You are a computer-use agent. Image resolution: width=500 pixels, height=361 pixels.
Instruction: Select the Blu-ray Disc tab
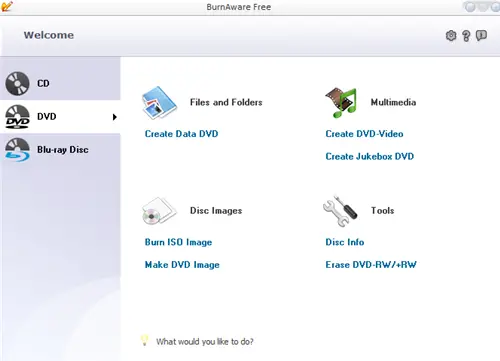point(60,150)
